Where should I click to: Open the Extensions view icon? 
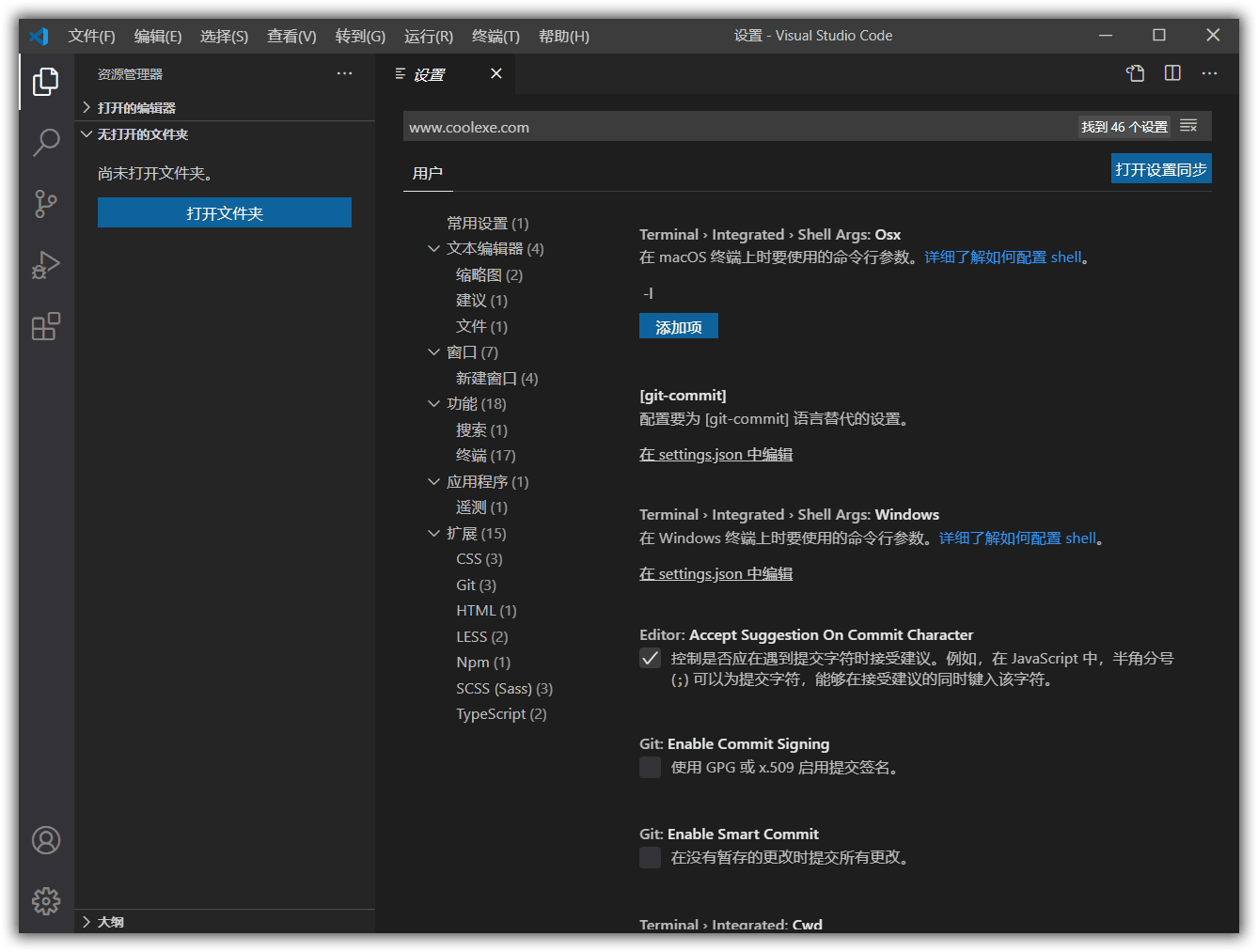(x=45, y=327)
